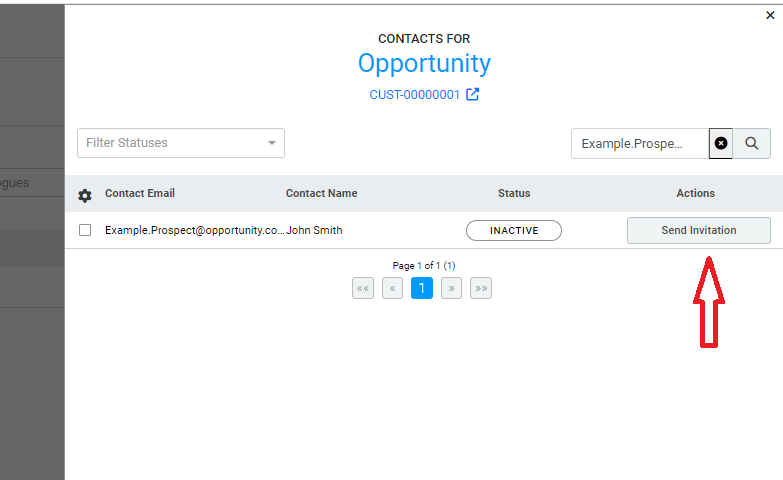
Task: Send Invitation to John Smith
Action: (699, 230)
